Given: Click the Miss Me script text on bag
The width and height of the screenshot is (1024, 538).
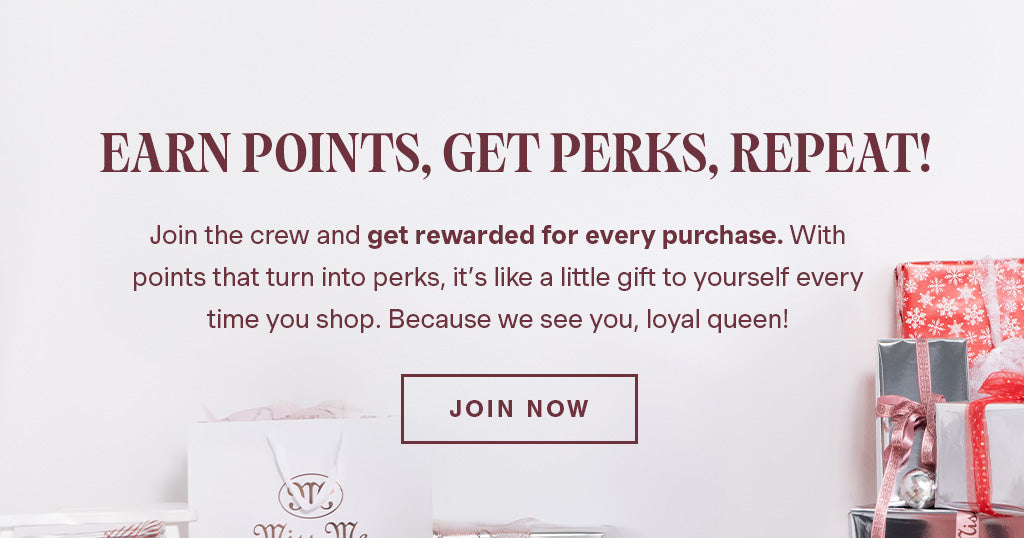Looking at the screenshot, I should click(x=309, y=530).
